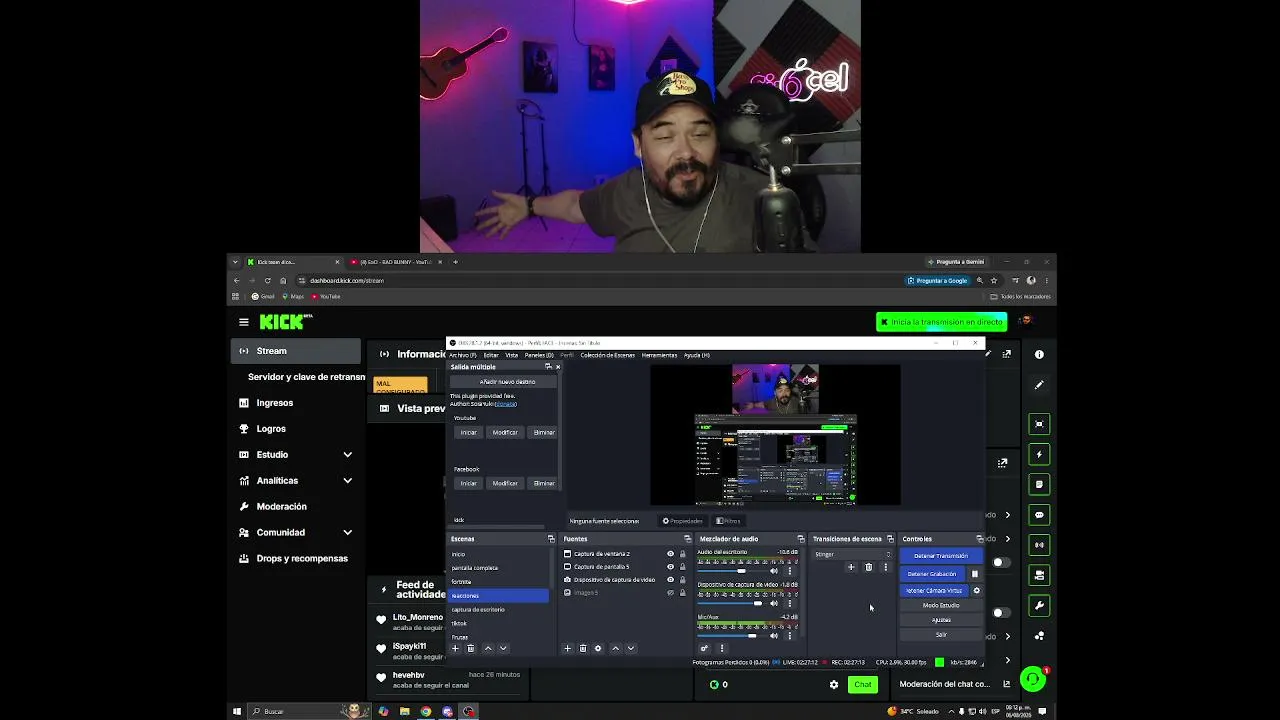Open the Archivo menu in OBS
The height and width of the screenshot is (720, 1280).
coord(462,355)
